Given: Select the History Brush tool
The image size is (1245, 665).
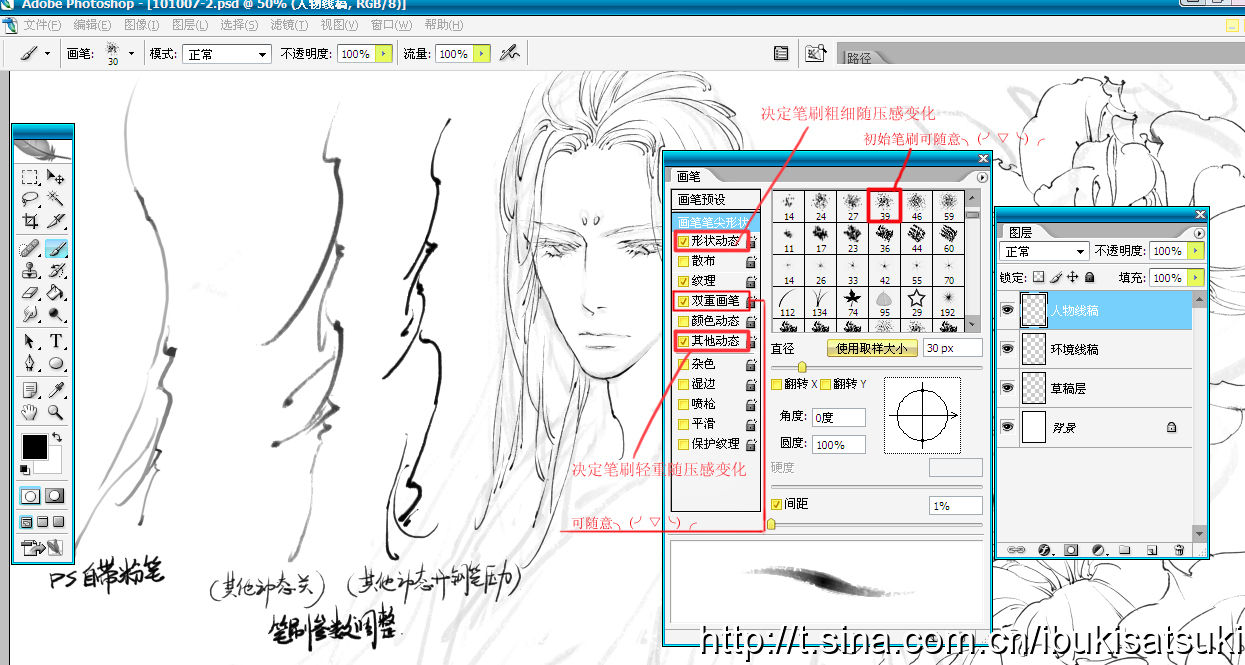Looking at the screenshot, I should [56, 270].
